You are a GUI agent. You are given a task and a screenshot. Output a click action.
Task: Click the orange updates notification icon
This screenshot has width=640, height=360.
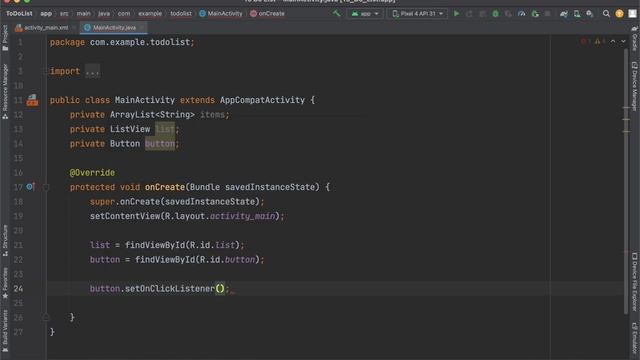coord(619,13)
